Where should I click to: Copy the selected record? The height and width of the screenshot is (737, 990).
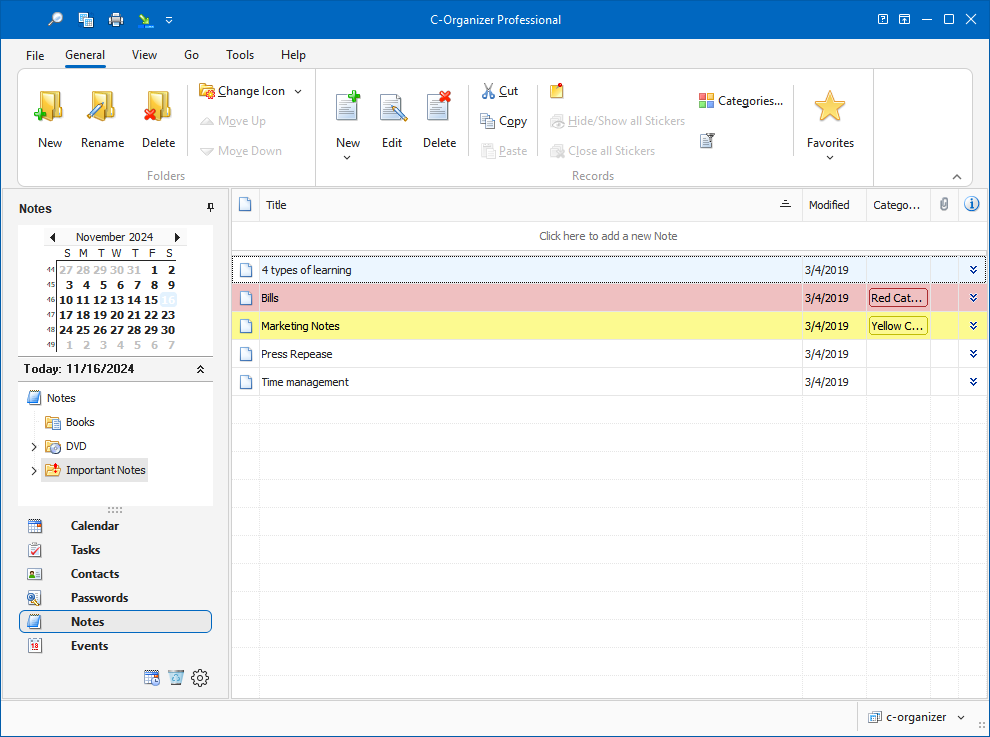tap(504, 121)
